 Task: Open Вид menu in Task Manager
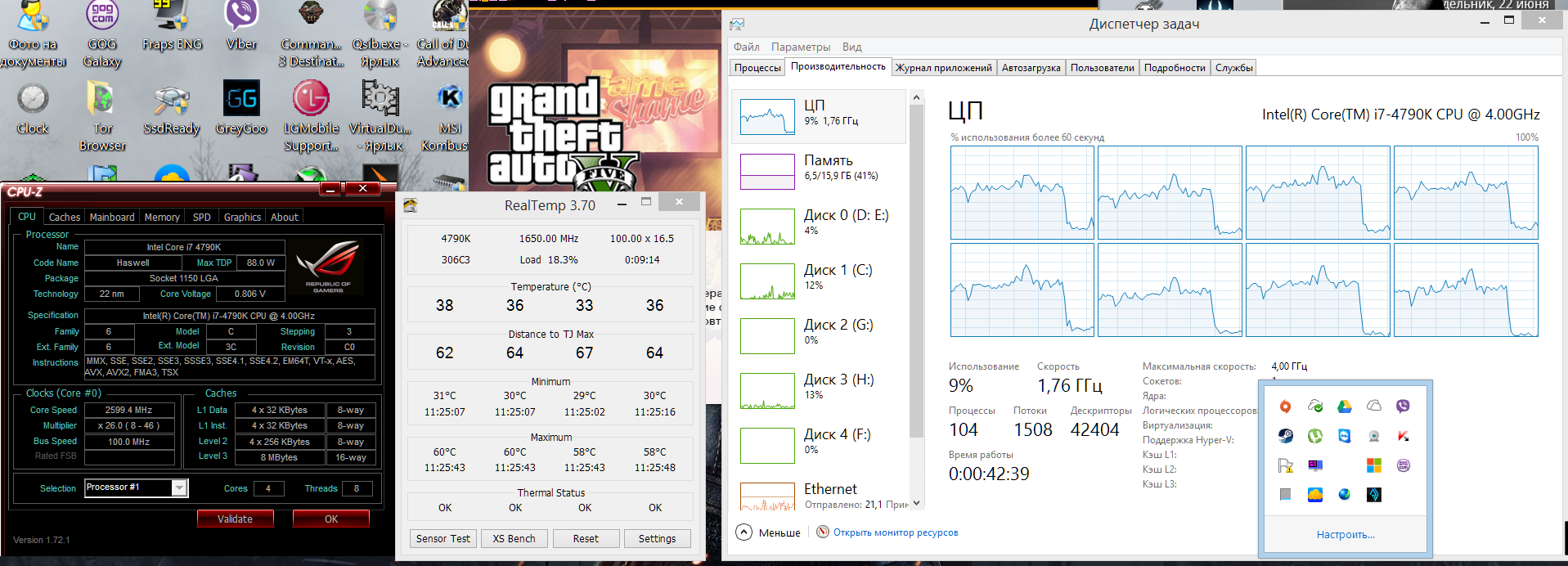click(x=852, y=47)
